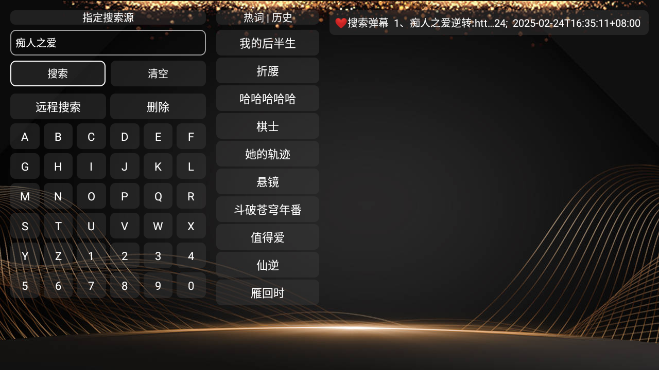Tap letter key A

[x=25, y=137]
